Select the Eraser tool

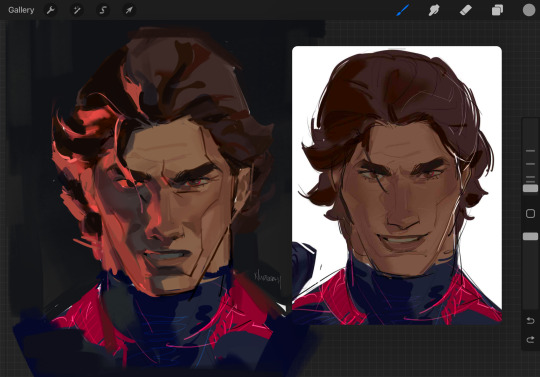coord(465,10)
